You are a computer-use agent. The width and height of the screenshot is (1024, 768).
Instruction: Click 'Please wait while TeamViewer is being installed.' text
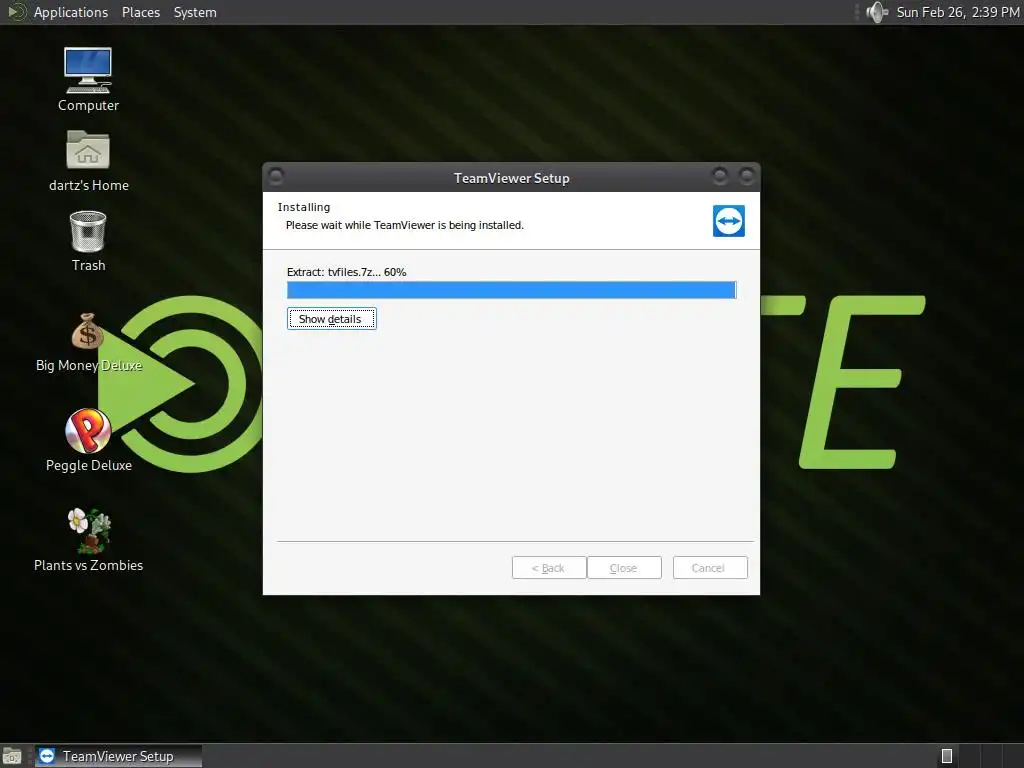click(405, 225)
